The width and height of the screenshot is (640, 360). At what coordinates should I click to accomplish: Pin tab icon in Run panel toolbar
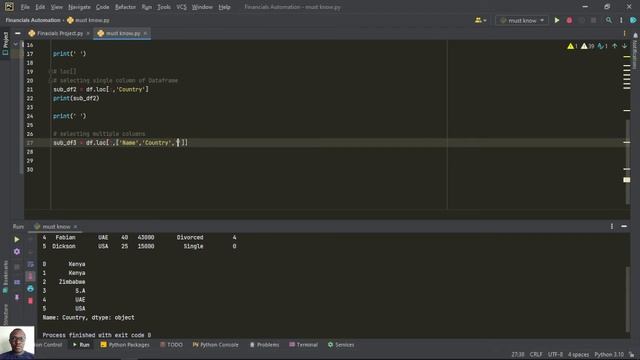(17, 297)
